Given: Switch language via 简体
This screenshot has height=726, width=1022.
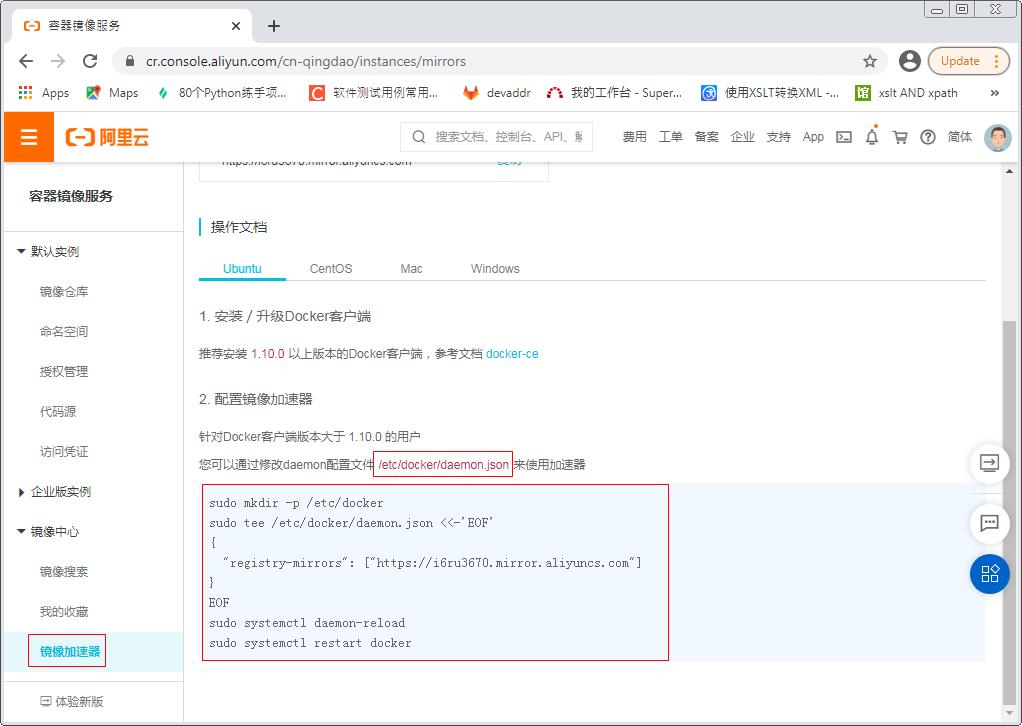Looking at the screenshot, I should [x=959, y=137].
